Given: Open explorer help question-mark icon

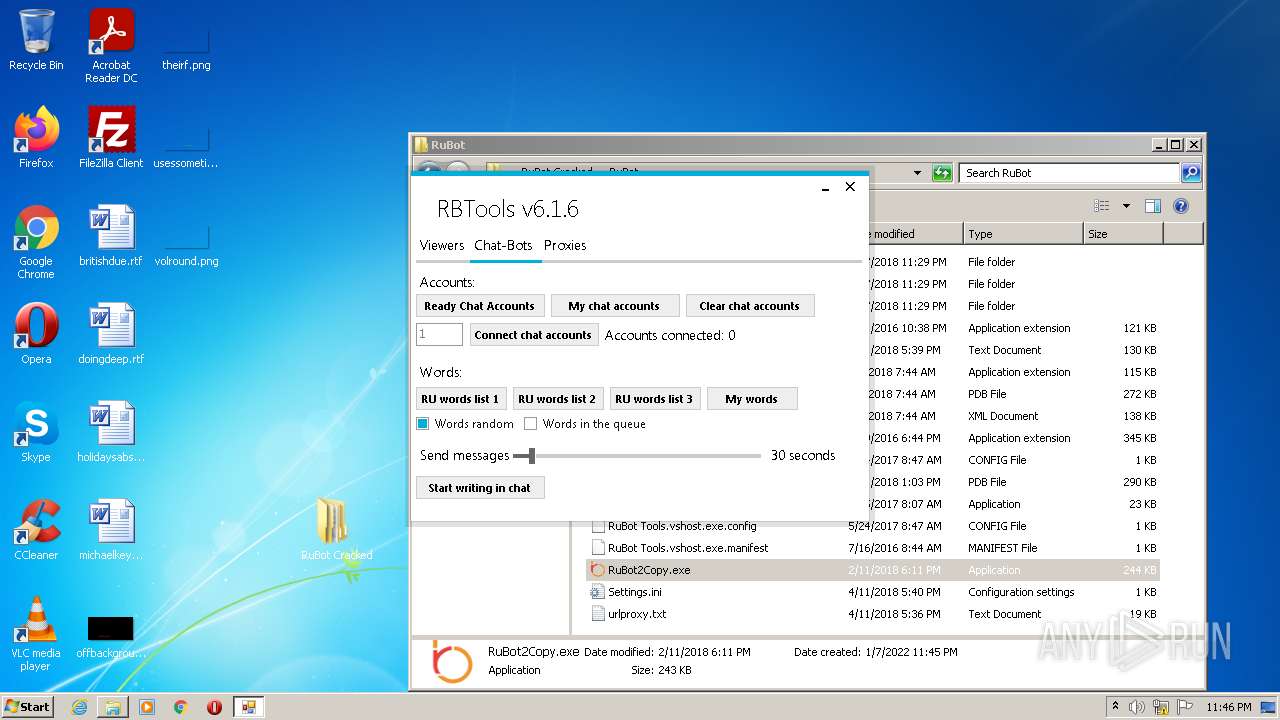Looking at the screenshot, I should tap(1181, 206).
